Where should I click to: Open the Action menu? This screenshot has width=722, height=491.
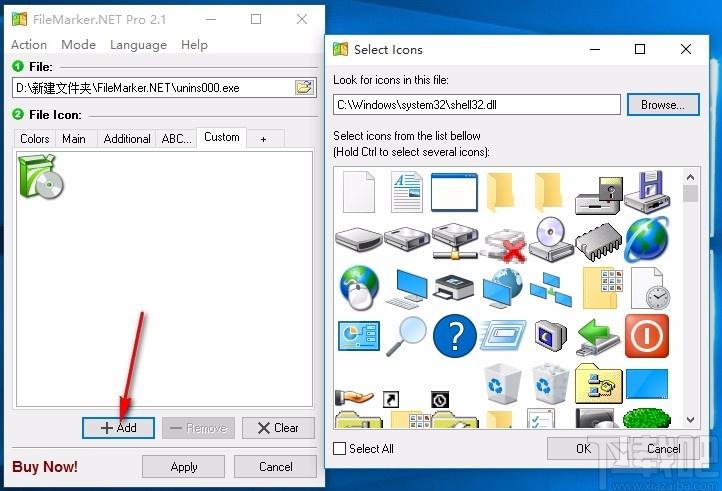29,45
